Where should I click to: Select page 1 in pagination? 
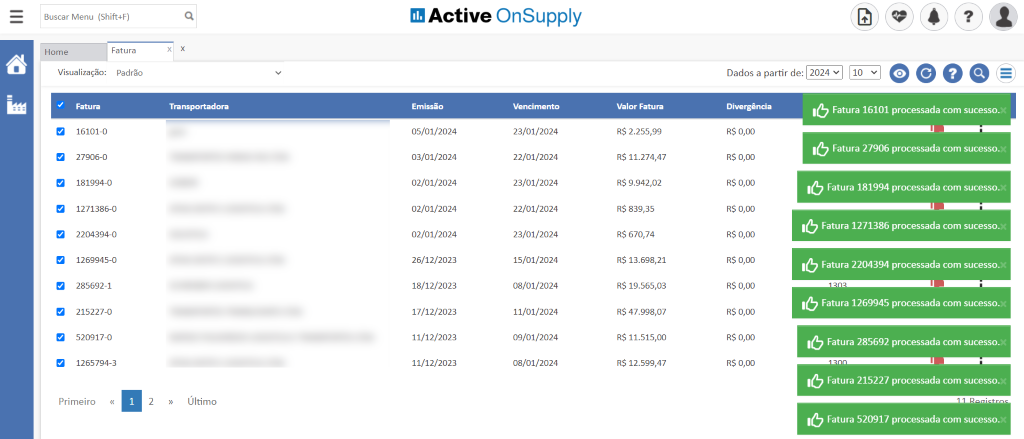pyautogui.click(x=131, y=402)
